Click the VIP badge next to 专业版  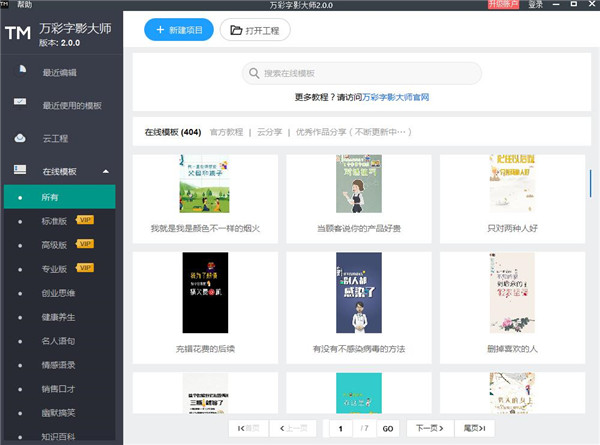(x=85, y=268)
